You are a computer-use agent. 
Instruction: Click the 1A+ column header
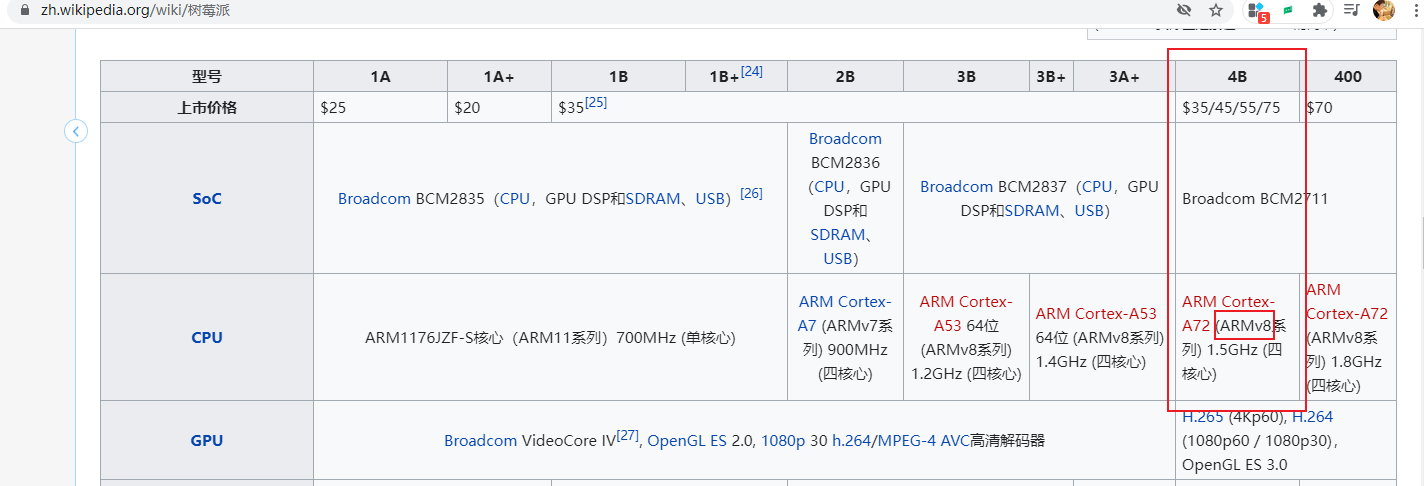click(x=499, y=76)
